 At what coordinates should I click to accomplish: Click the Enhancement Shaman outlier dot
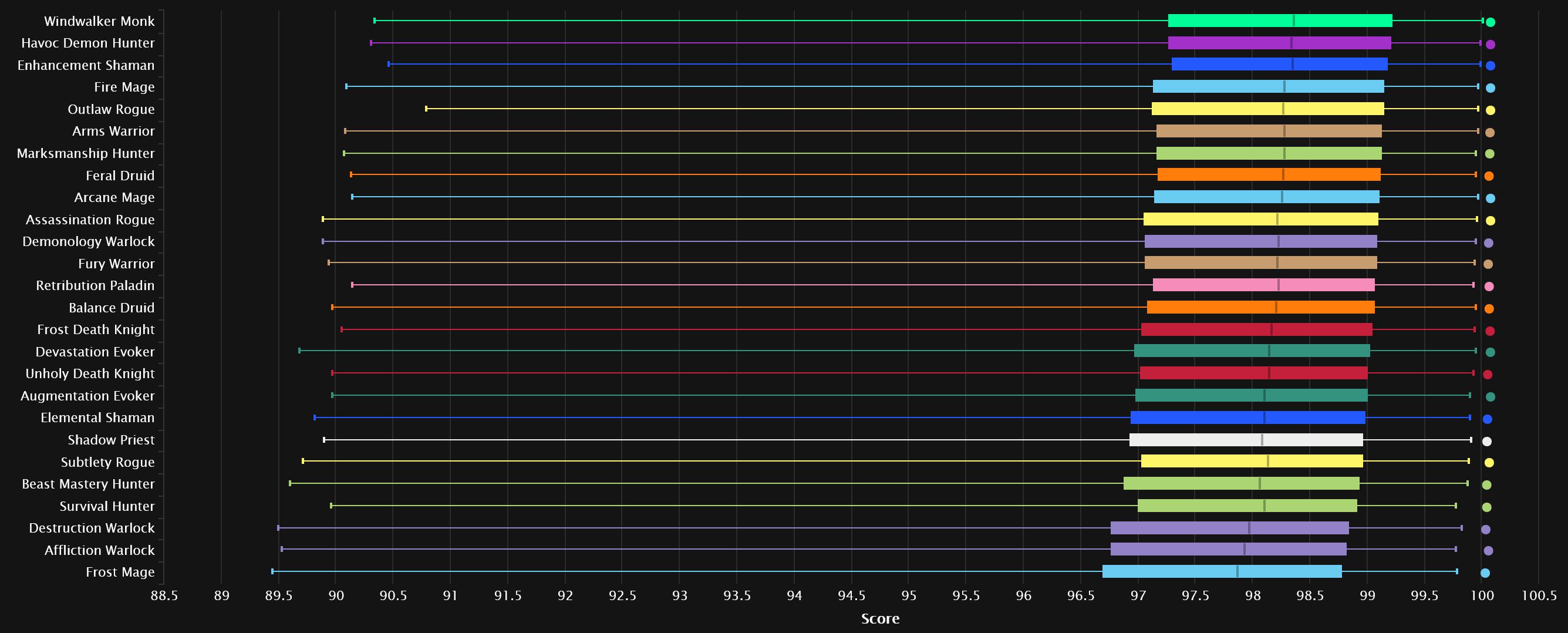(1491, 66)
